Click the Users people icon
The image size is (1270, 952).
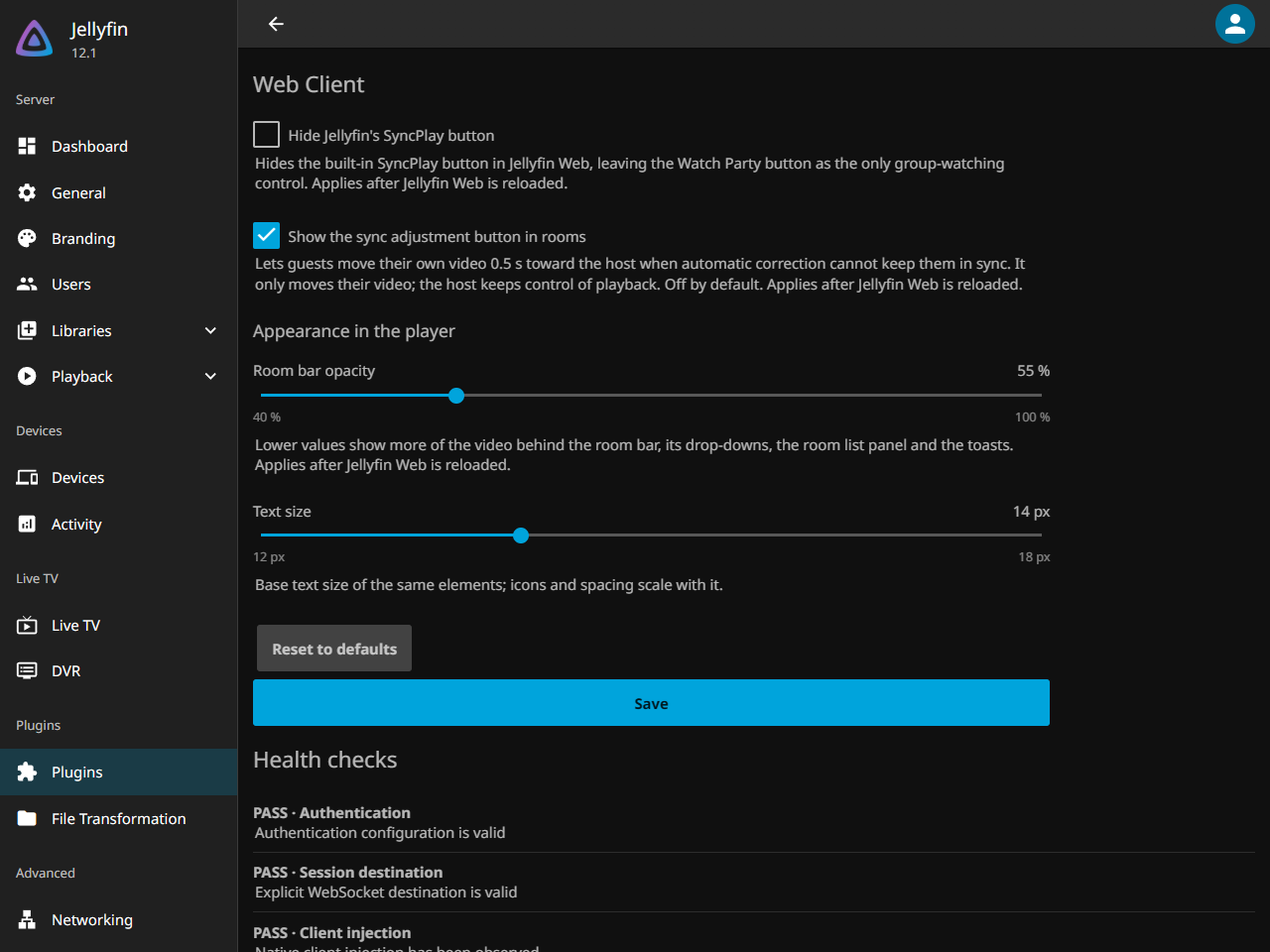click(27, 284)
